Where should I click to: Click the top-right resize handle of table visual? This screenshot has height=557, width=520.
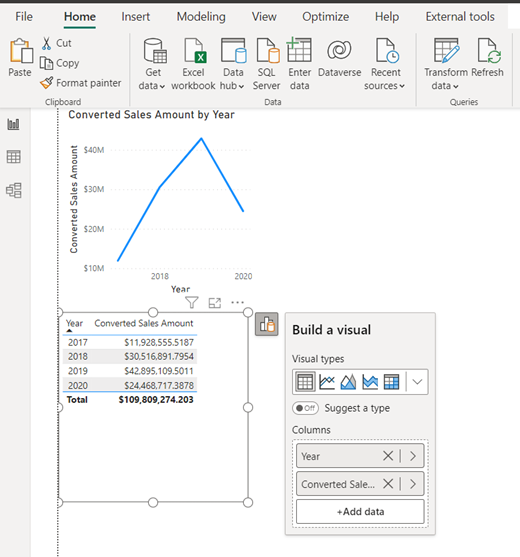tap(248, 312)
